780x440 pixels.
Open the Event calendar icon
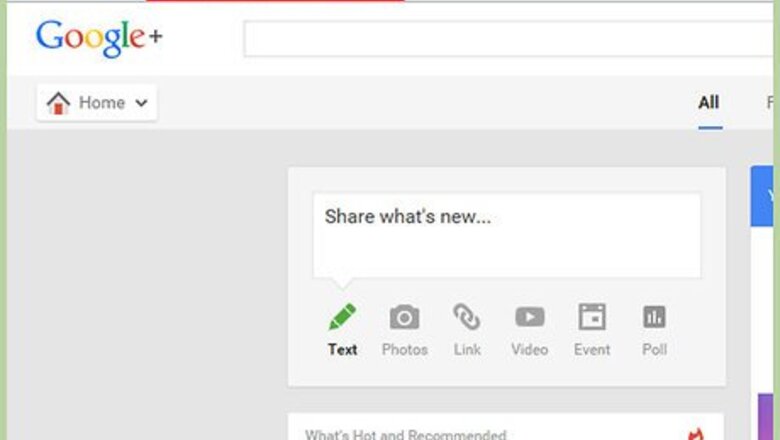pyautogui.click(x=592, y=317)
